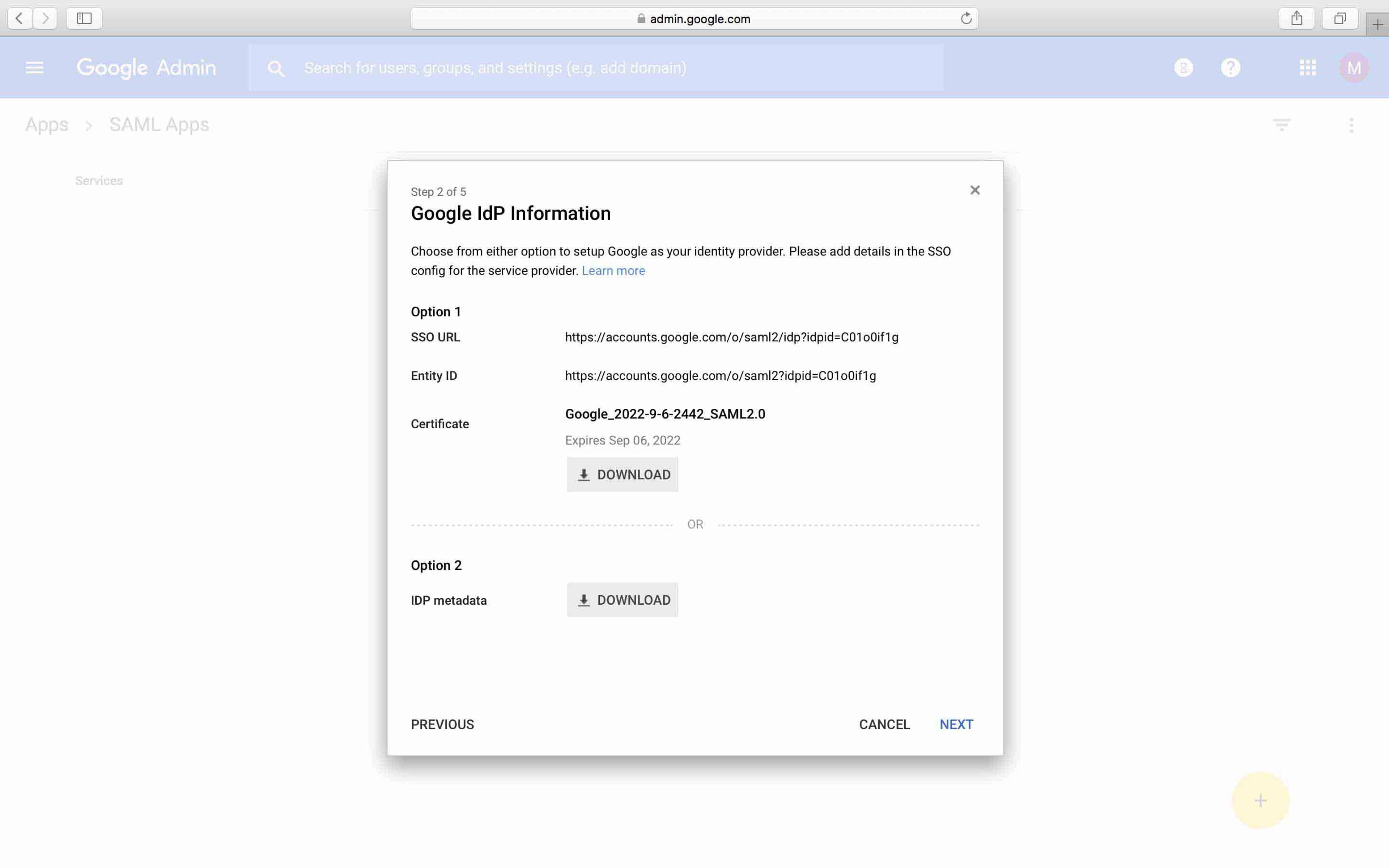This screenshot has height=868, width=1389.
Task: Open a new Safari tab
Action: pos(1377,25)
